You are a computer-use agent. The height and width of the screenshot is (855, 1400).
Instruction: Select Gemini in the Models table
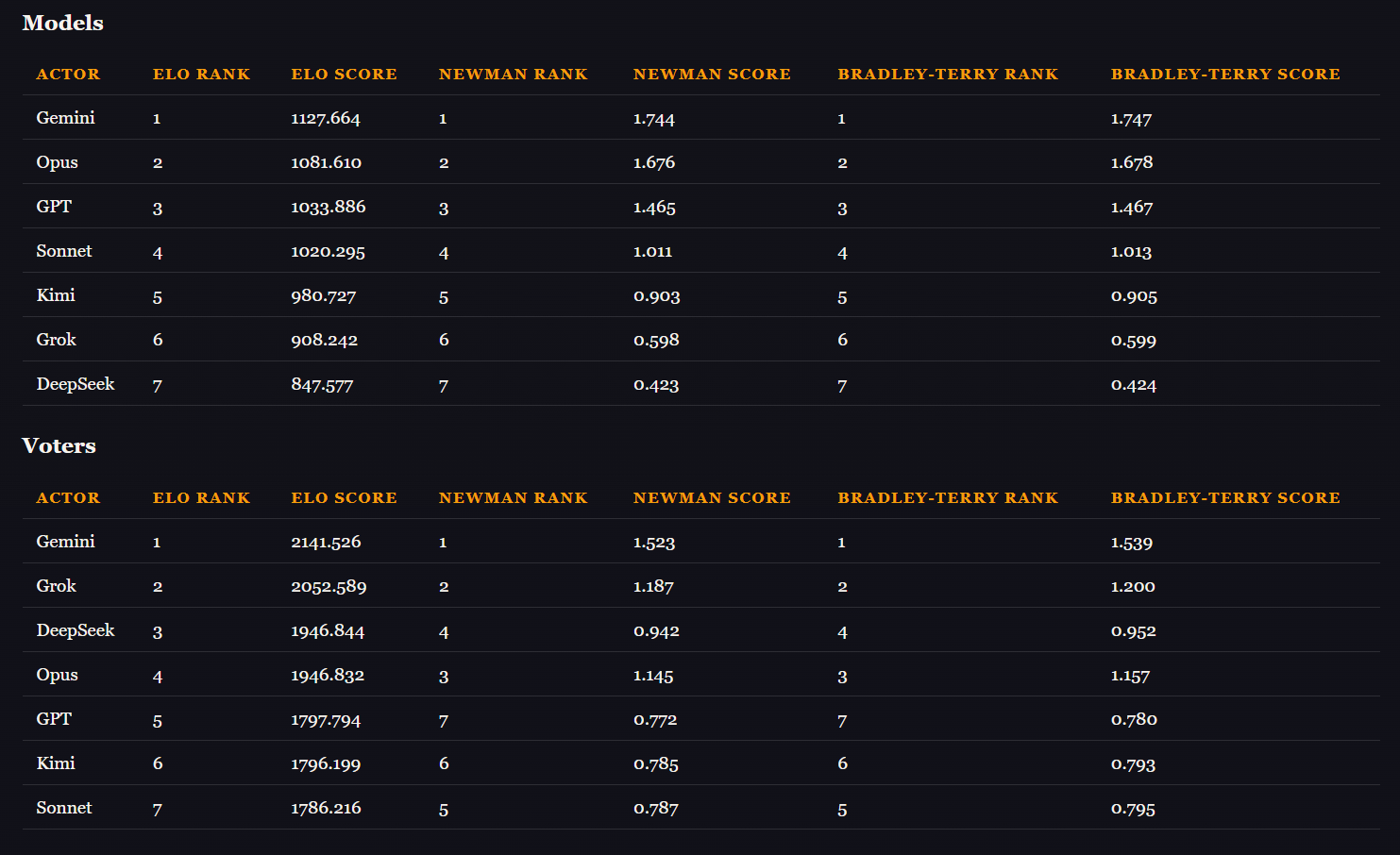(65, 118)
